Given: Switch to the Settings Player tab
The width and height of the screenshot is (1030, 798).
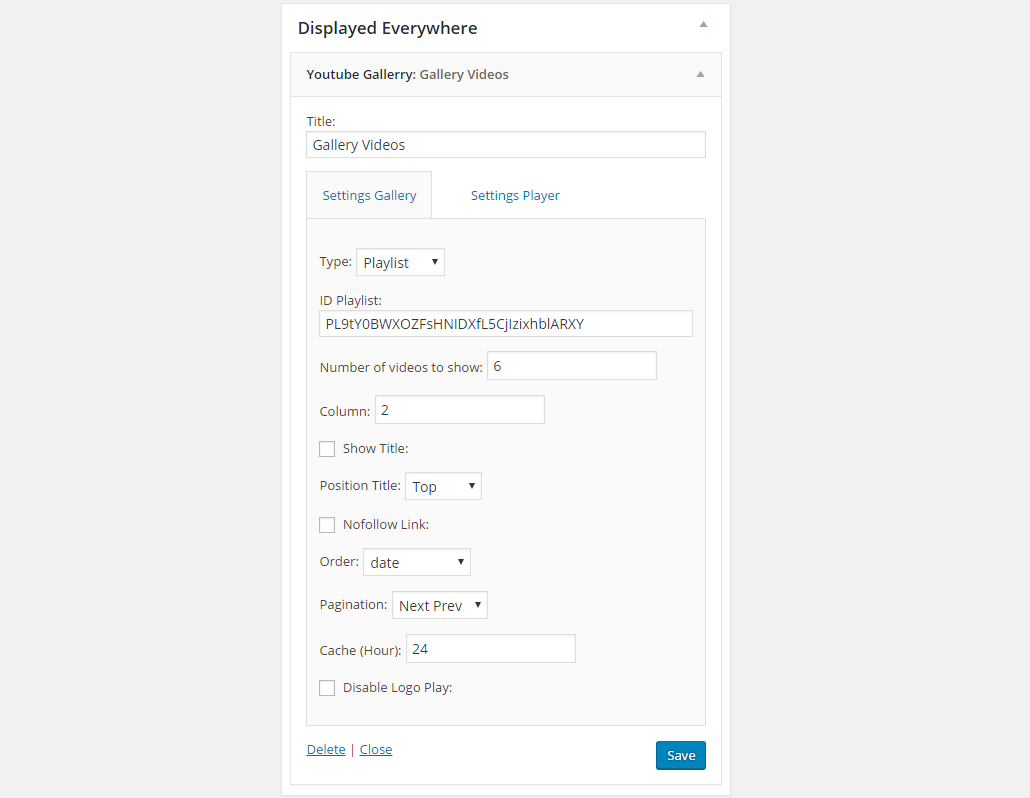Looking at the screenshot, I should coord(515,195).
